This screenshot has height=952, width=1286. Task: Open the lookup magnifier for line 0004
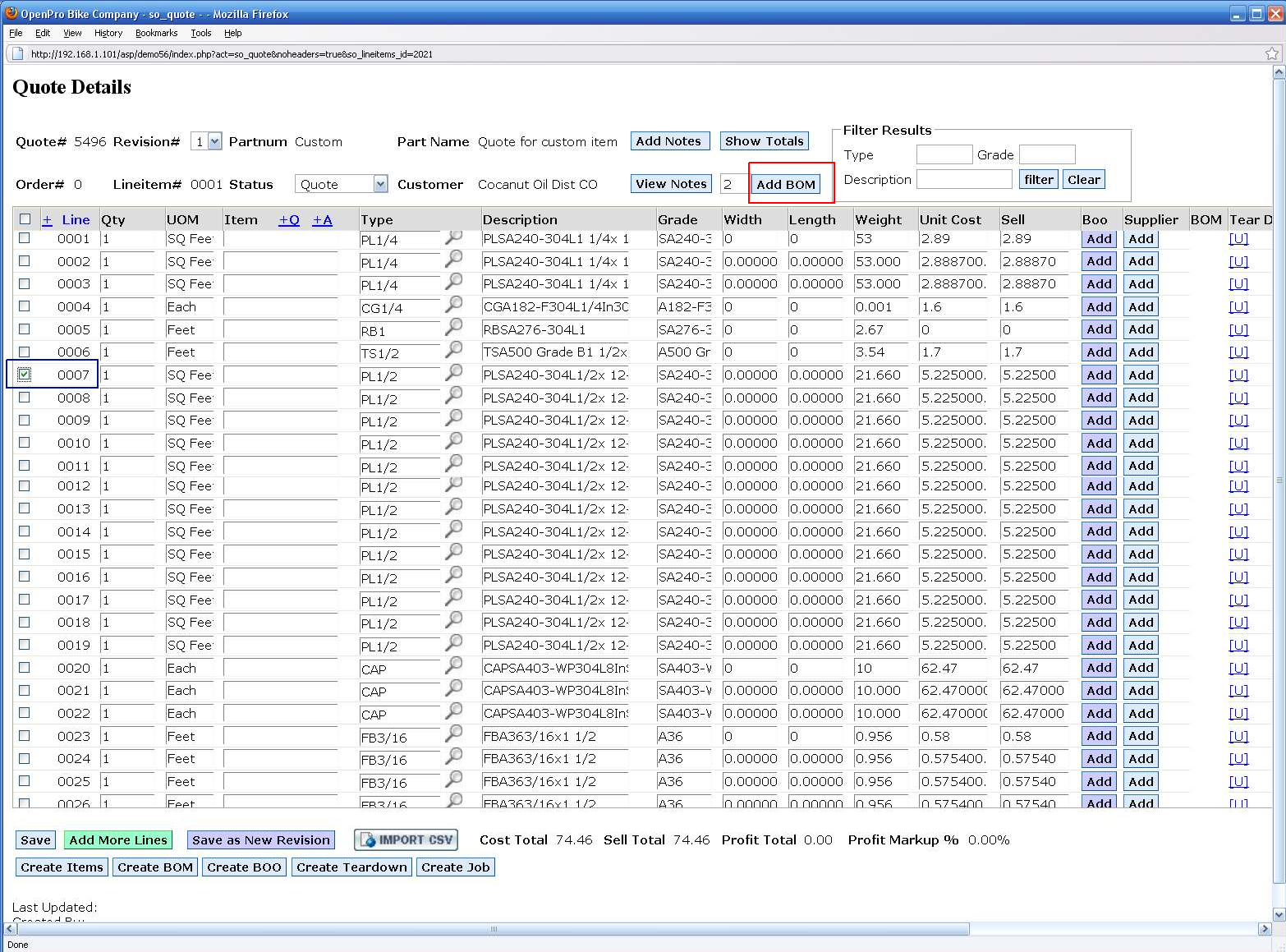(453, 305)
